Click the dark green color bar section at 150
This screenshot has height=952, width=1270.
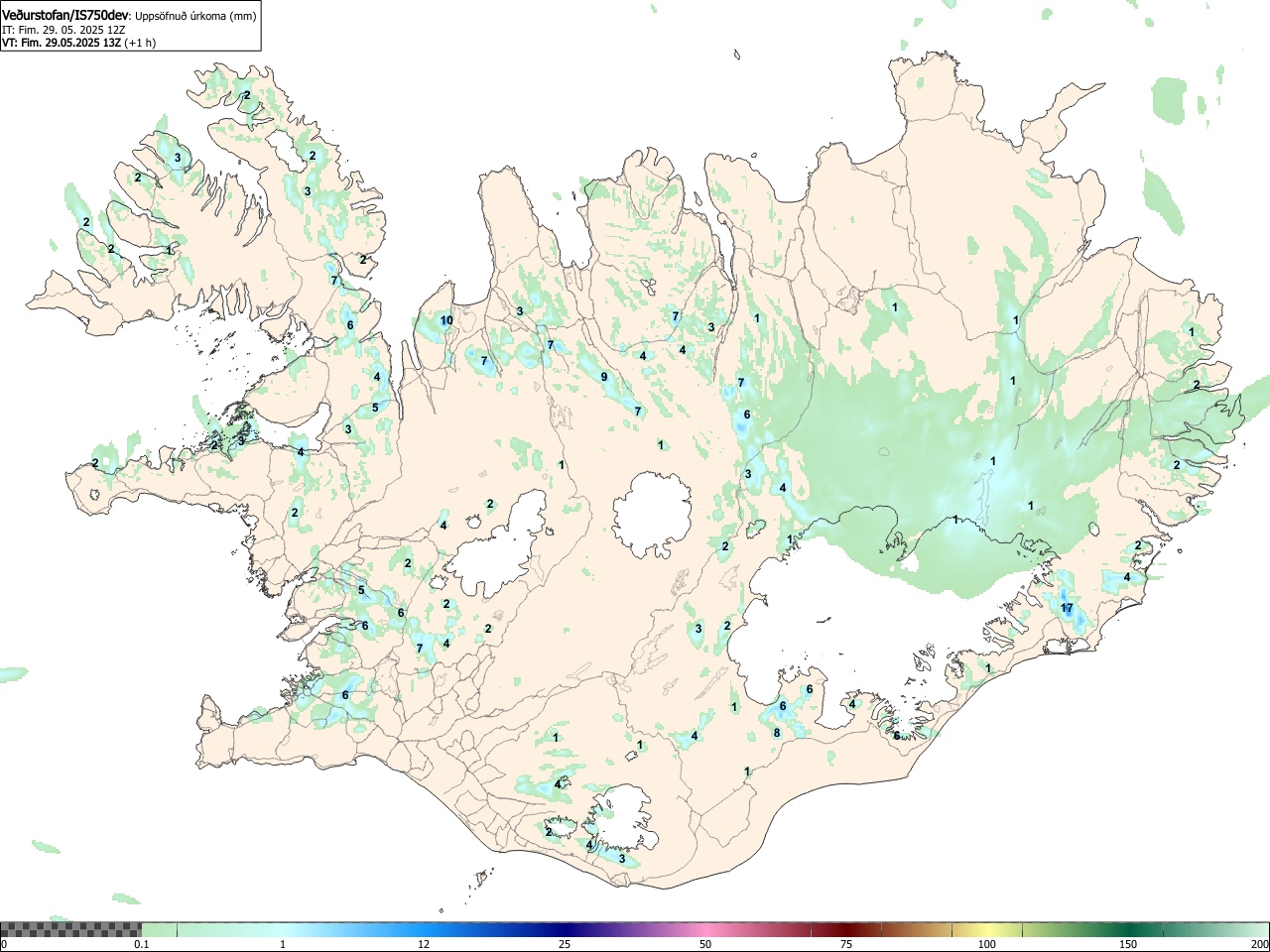(1127, 929)
